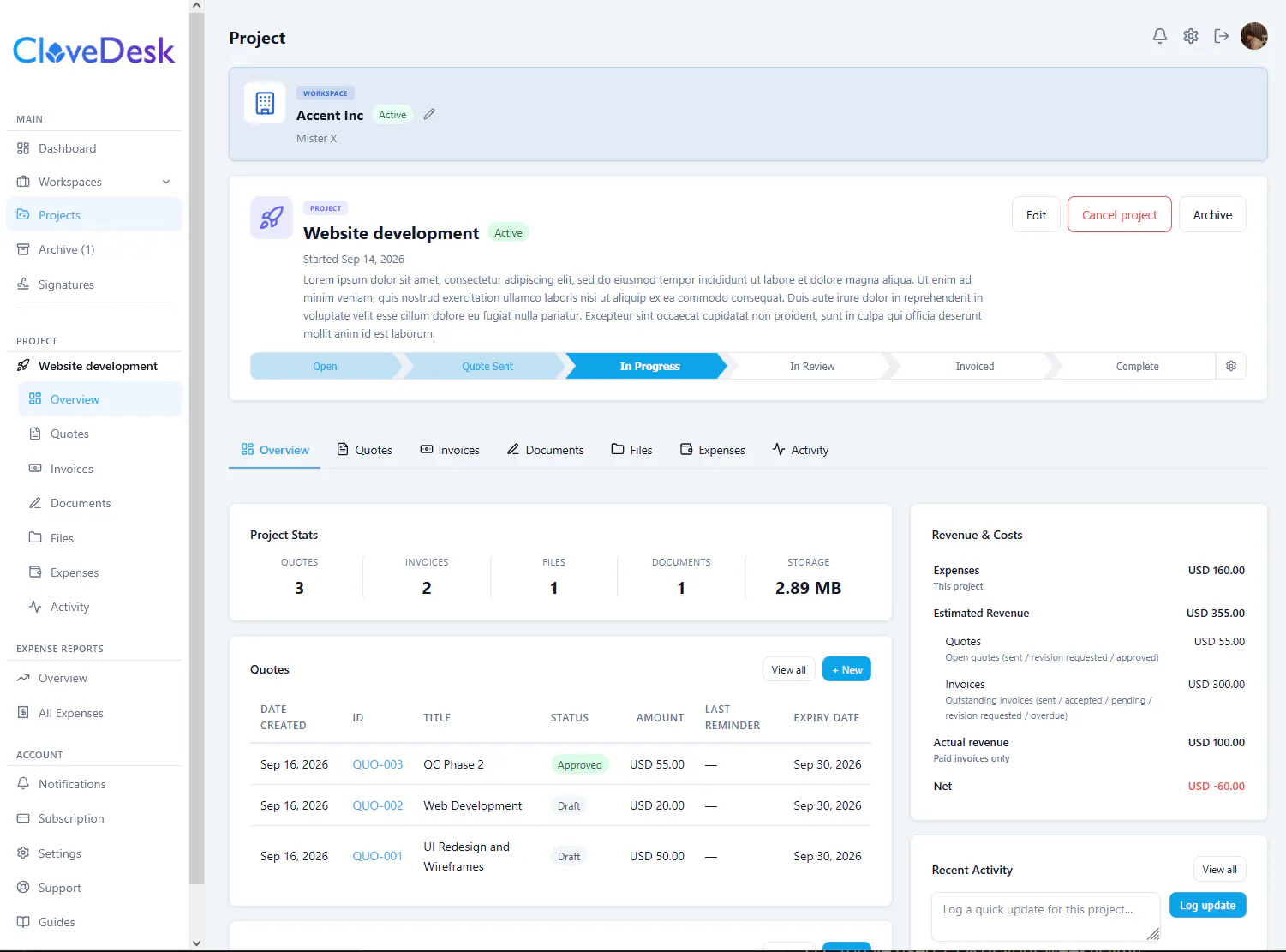Open Archive (1) in sidebar
This screenshot has width=1286, height=952.
(94, 249)
